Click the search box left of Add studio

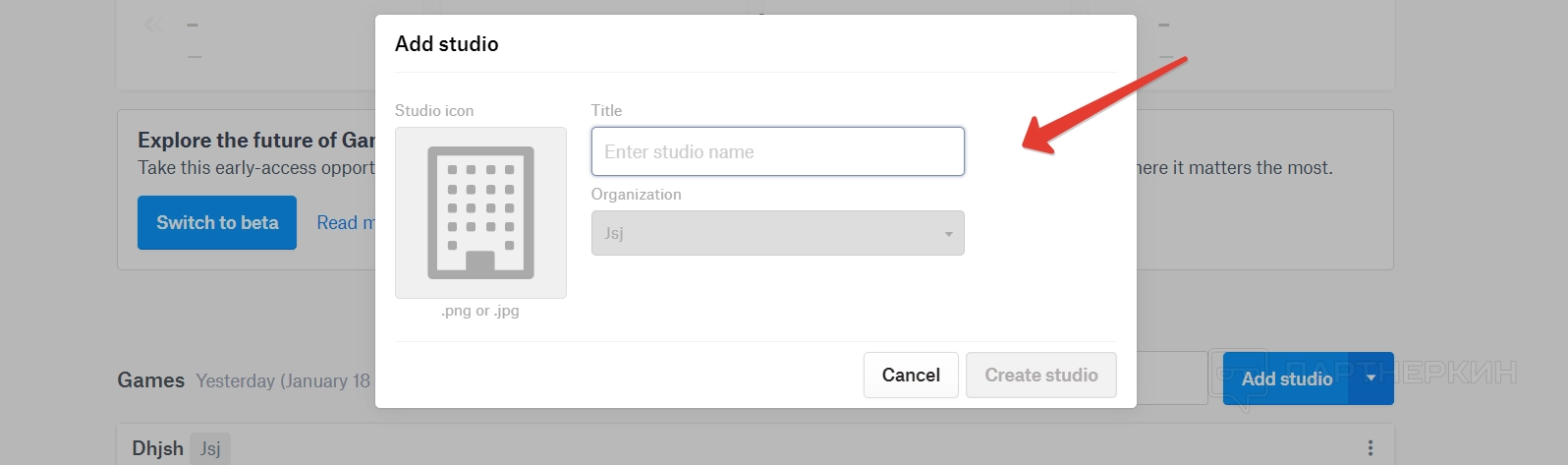(x=1172, y=378)
